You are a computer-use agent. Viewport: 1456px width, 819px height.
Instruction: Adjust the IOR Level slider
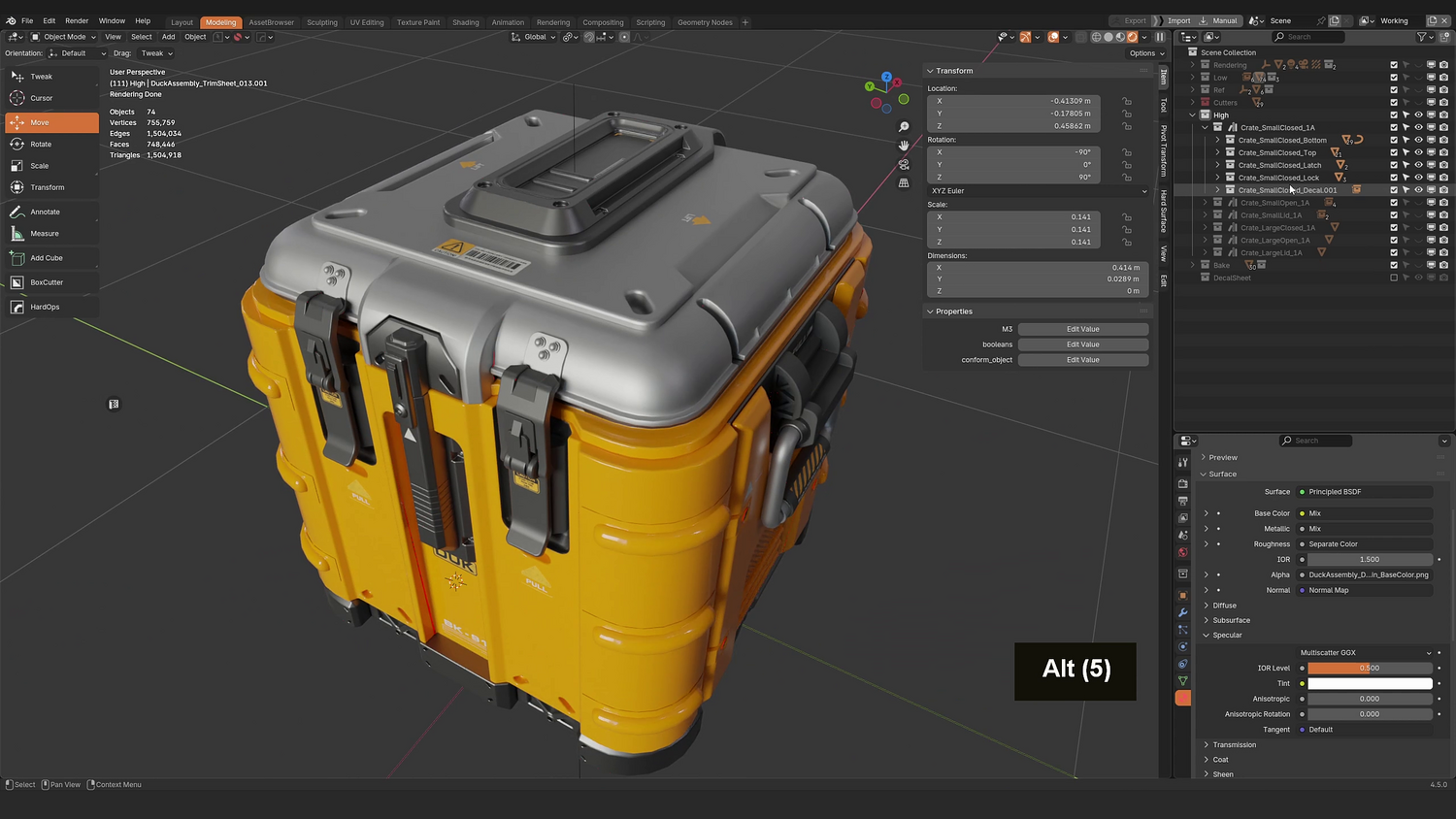click(x=1370, y=669)
